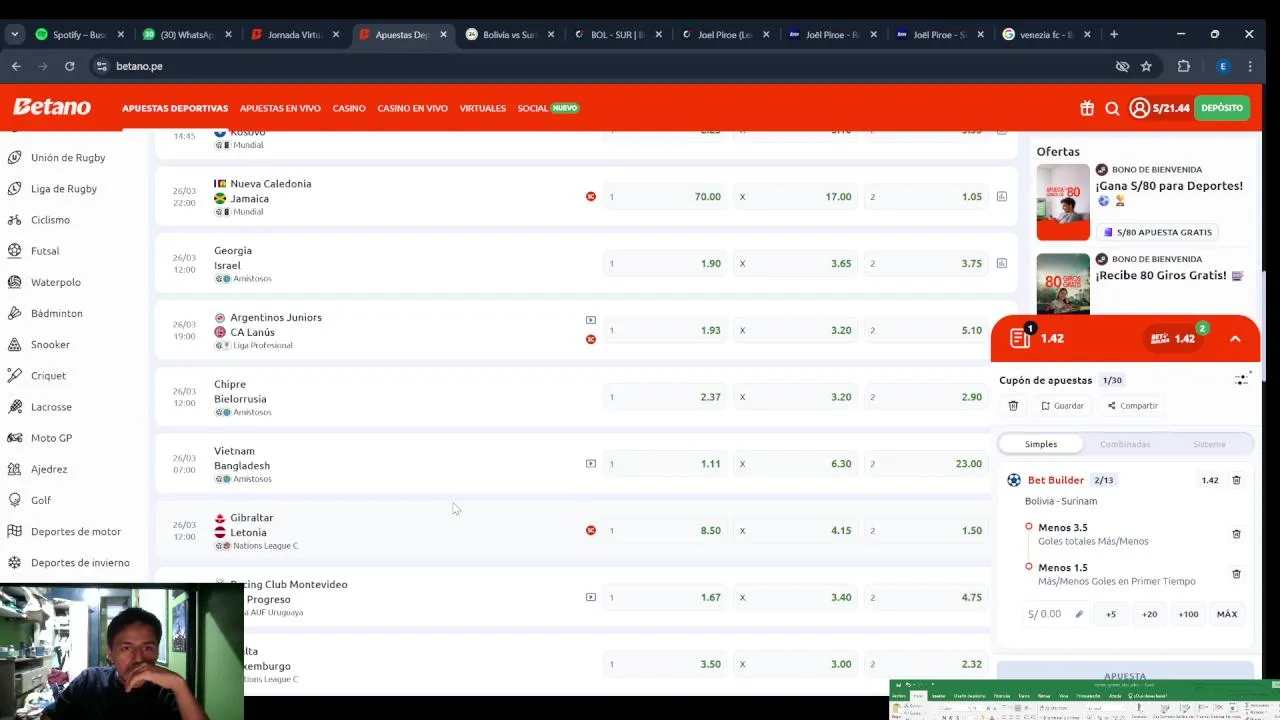1280x720 pixels.
Task: Go to Apuestas en Vivo menu
Action: click(280, 108)
